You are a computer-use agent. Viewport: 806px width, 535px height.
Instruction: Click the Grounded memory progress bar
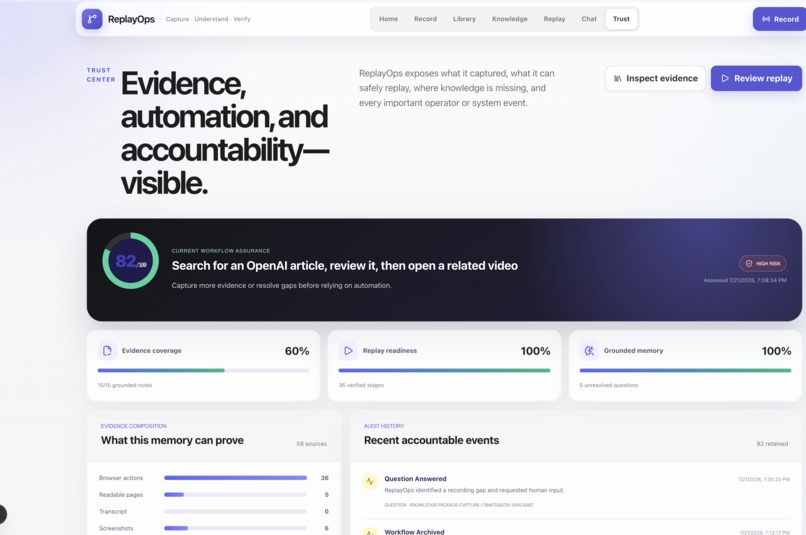[685, 370]
